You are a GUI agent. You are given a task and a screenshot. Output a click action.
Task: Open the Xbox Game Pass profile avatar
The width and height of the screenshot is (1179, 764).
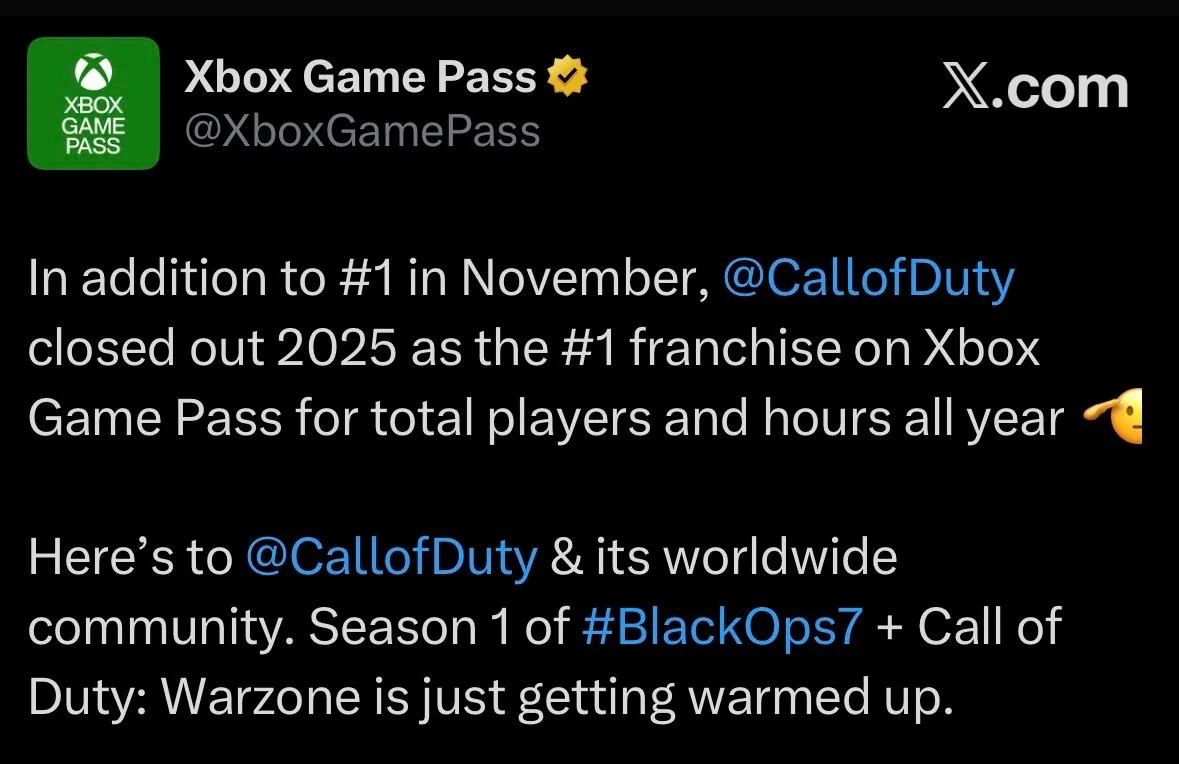click(93, 103)
